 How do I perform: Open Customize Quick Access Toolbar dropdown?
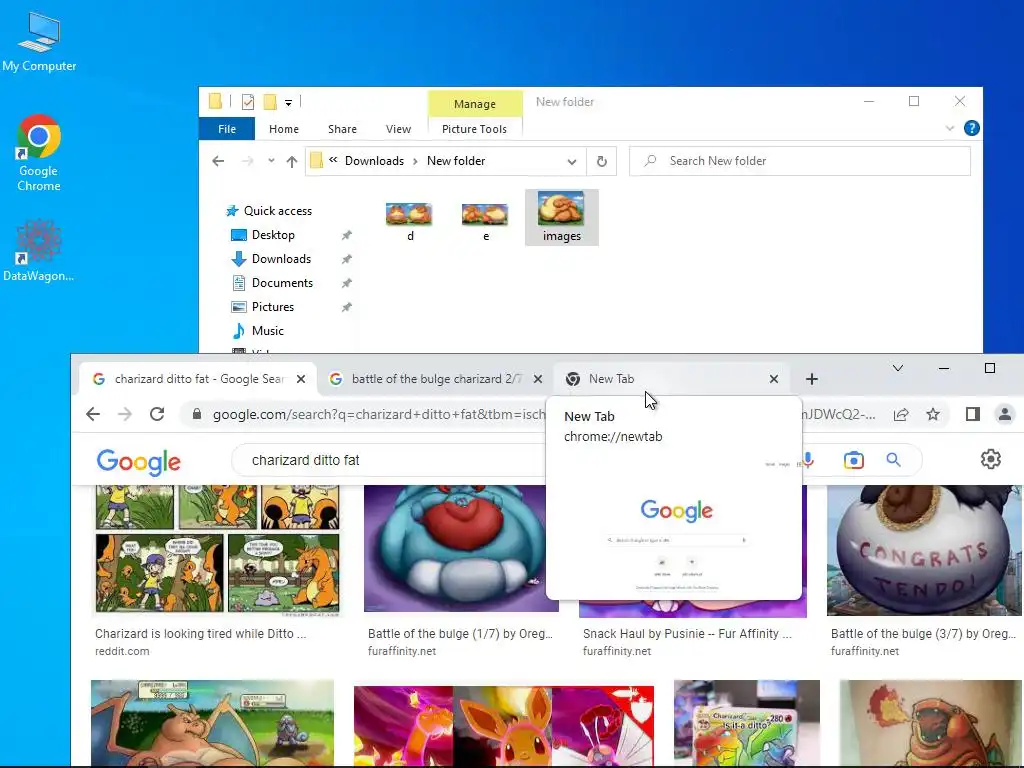pyautogui.click(x=288, y=103)
